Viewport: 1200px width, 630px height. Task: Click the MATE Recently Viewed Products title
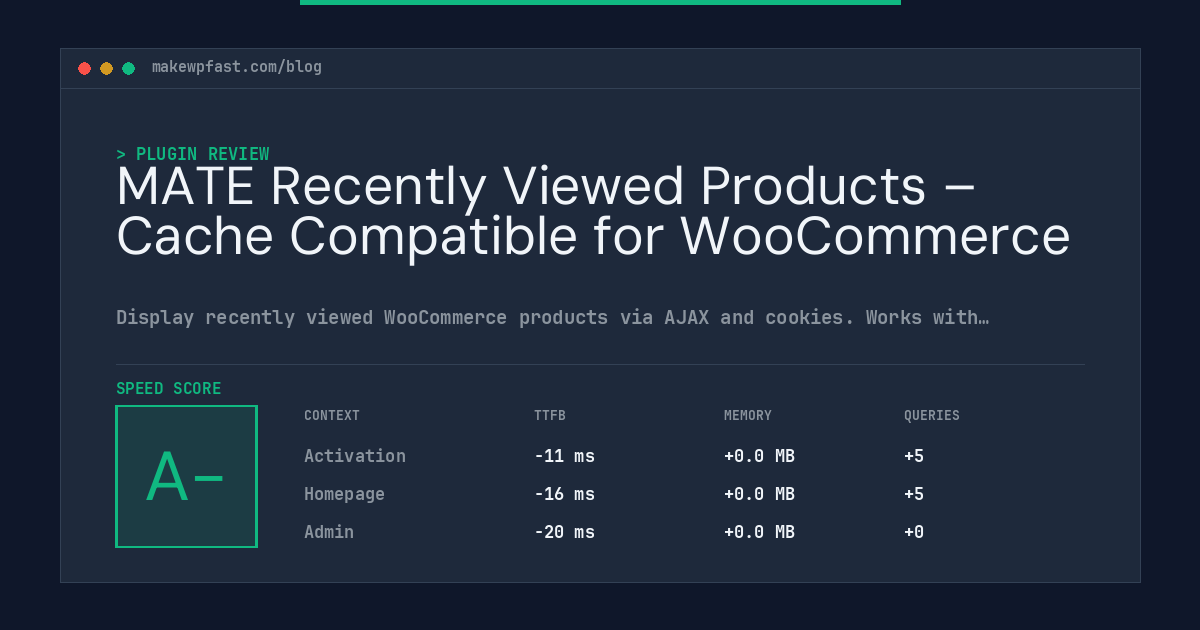593,212
